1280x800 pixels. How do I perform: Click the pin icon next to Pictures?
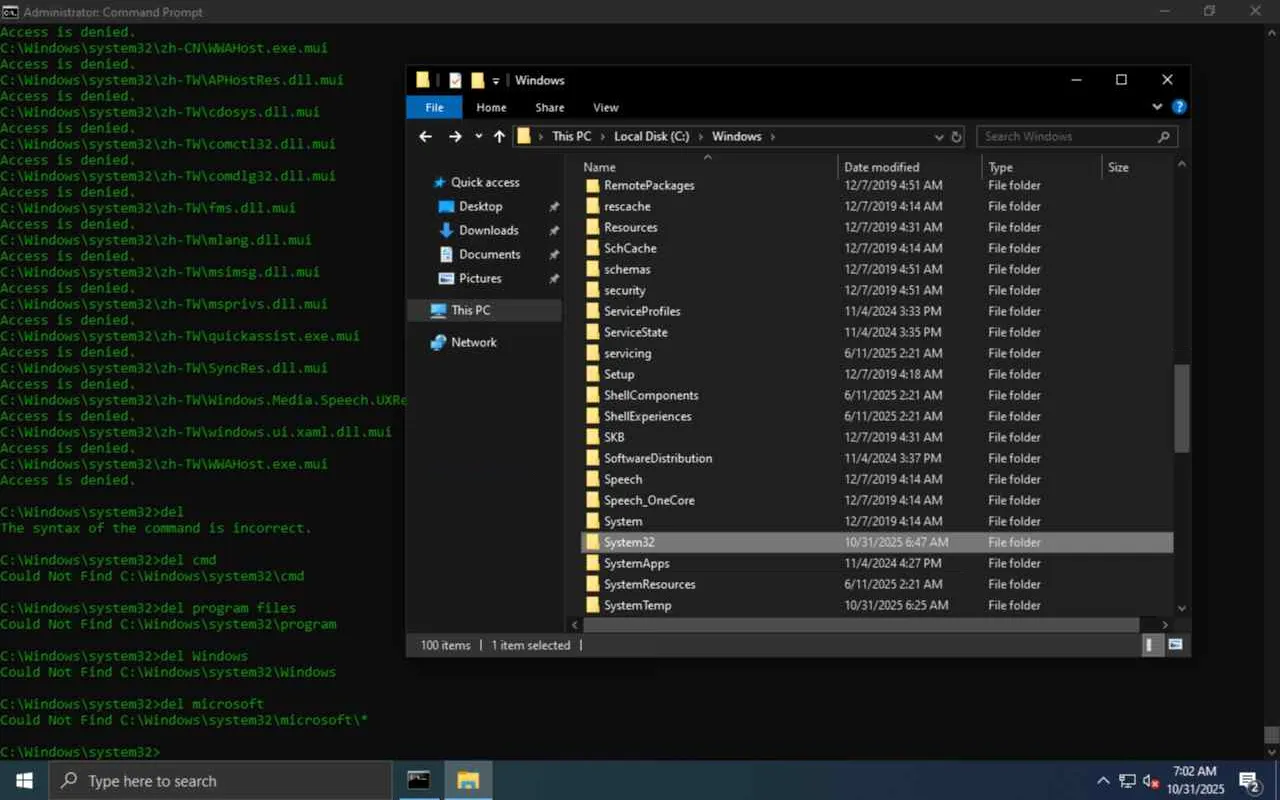[554, 279]
